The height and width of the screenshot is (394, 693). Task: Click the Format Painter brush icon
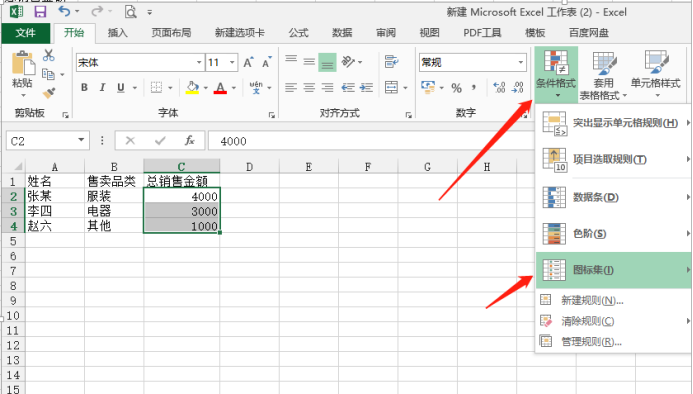point(49,93)
